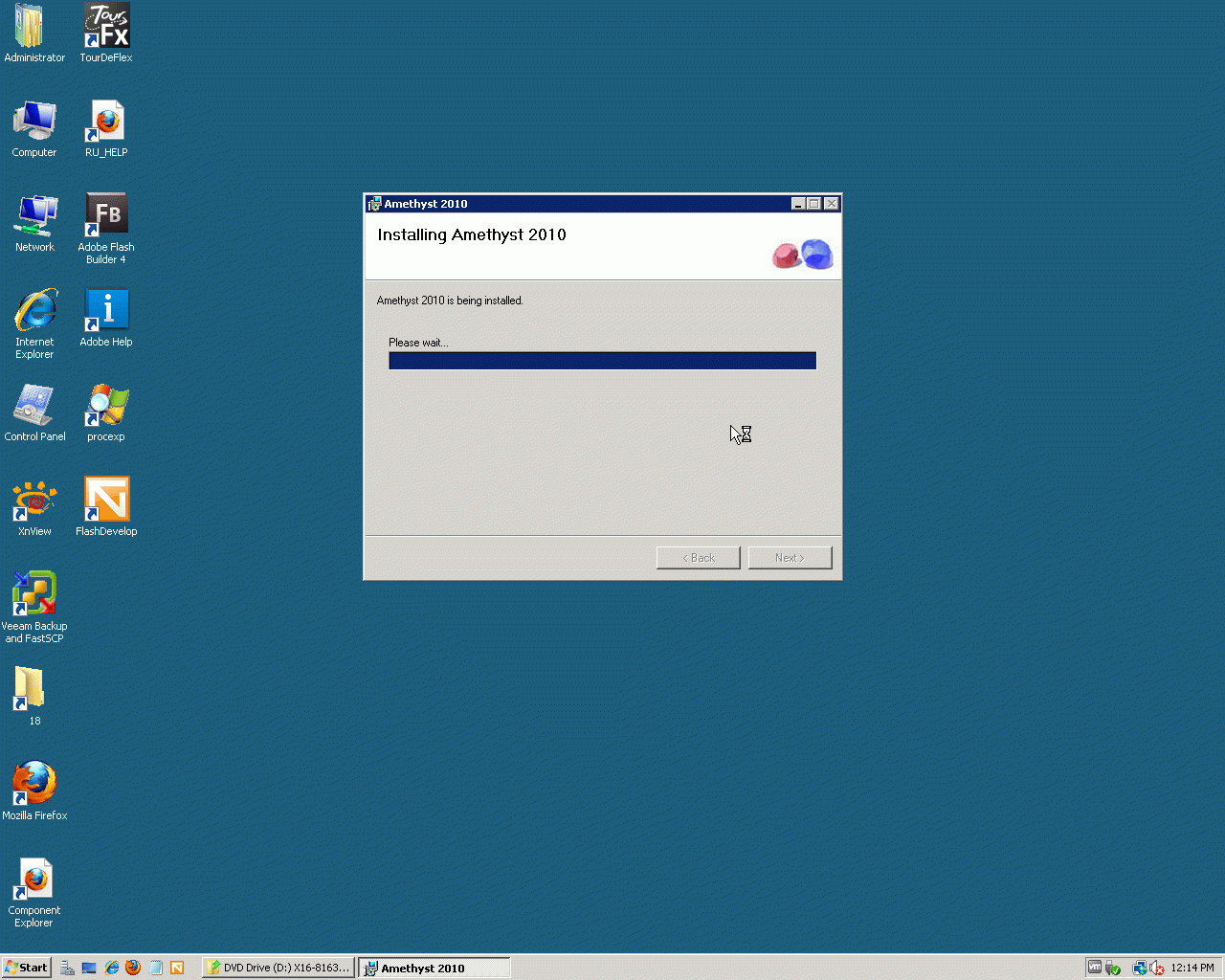Open the RU_HELP shortcut on the desktop
The image size is (1225, 980).
pyautogui.click(x=106, y=128)
